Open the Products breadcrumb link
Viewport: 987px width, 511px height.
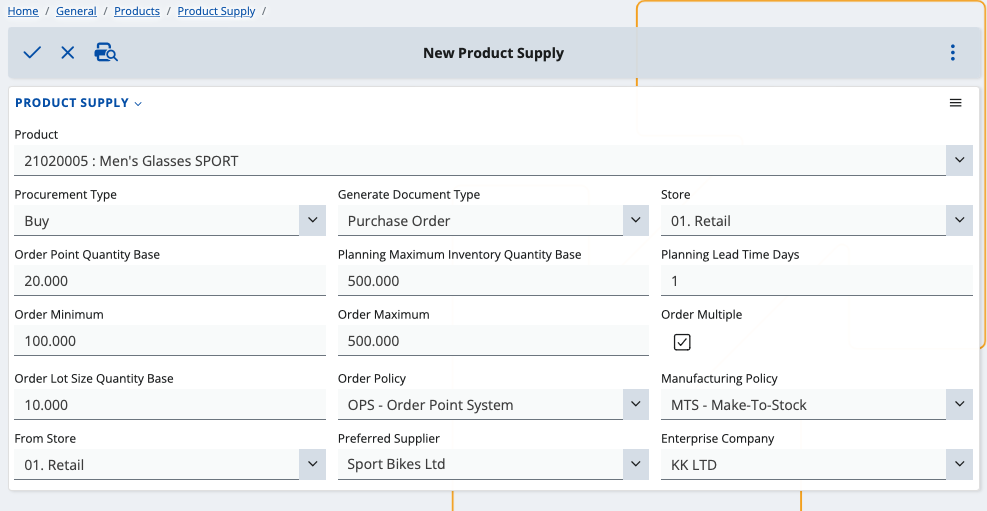point(137,11)
